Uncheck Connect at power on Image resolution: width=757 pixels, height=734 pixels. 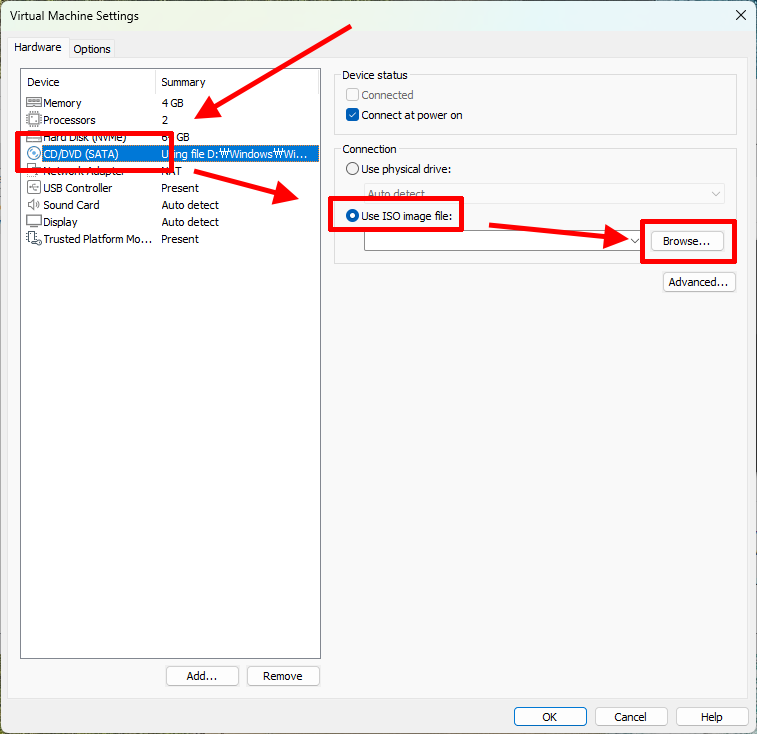pyautogui.click(x=352, y=115)
